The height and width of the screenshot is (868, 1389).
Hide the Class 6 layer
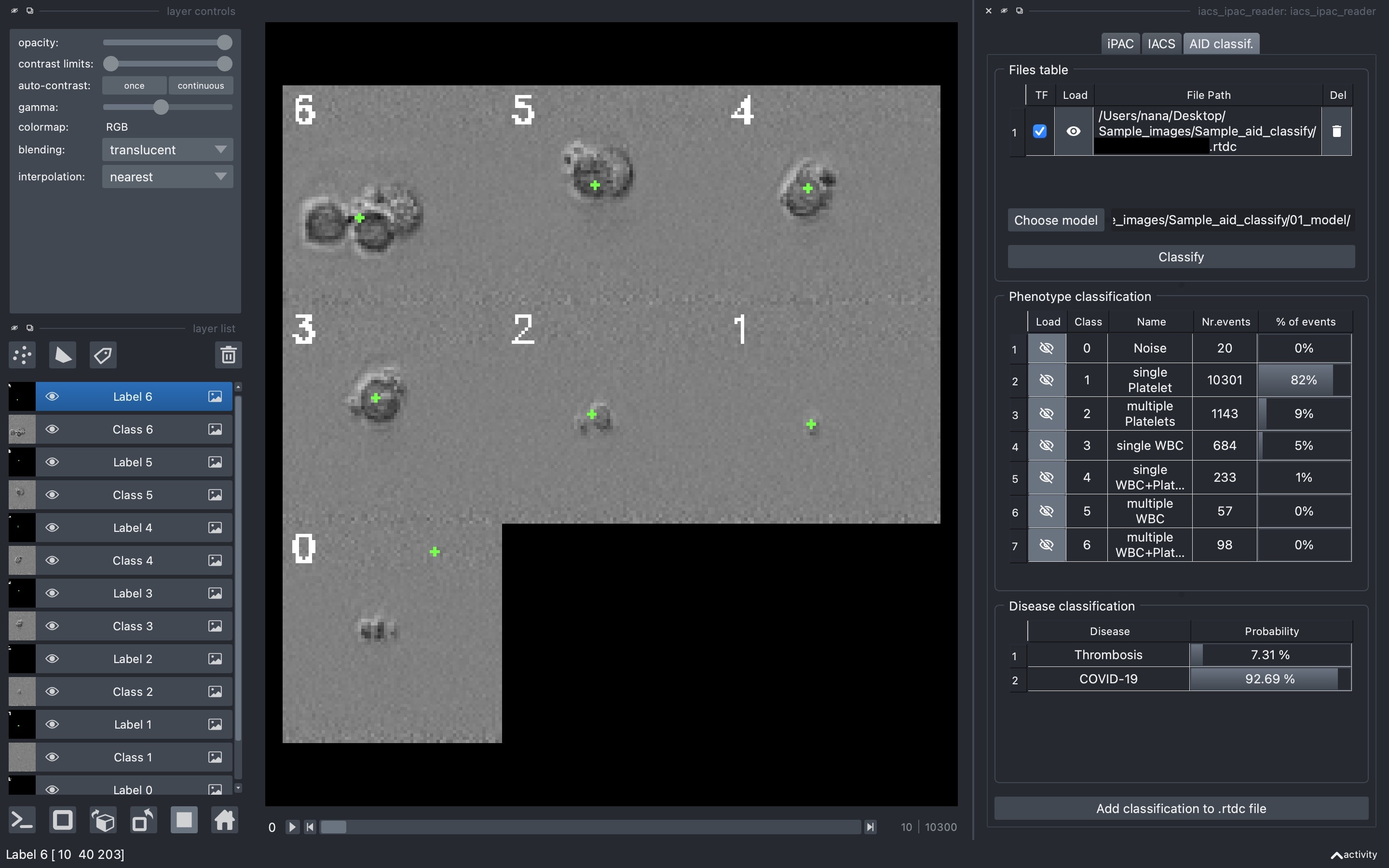[52, 429]
